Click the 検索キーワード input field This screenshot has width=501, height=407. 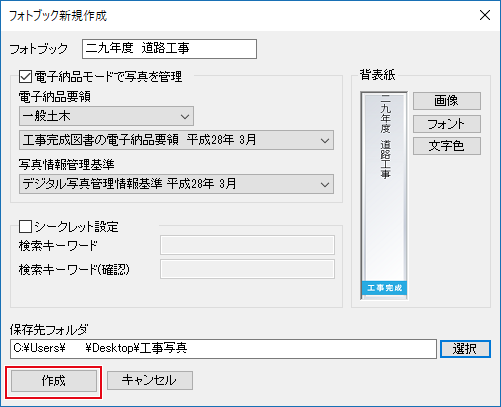point(247,245)
